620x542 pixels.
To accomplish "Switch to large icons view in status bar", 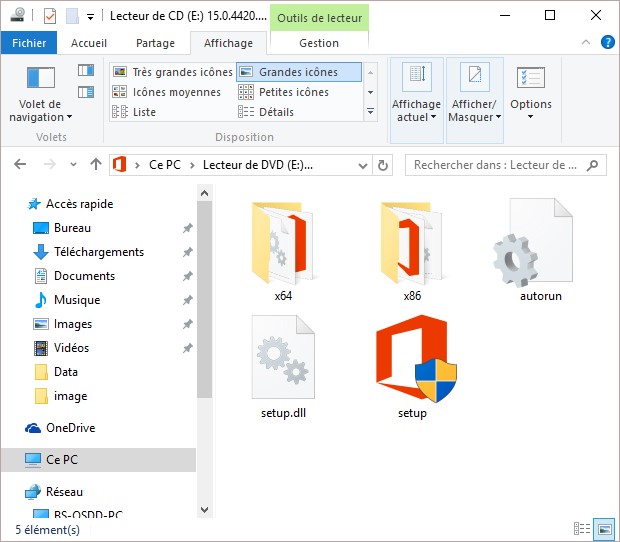I will 603,528.
